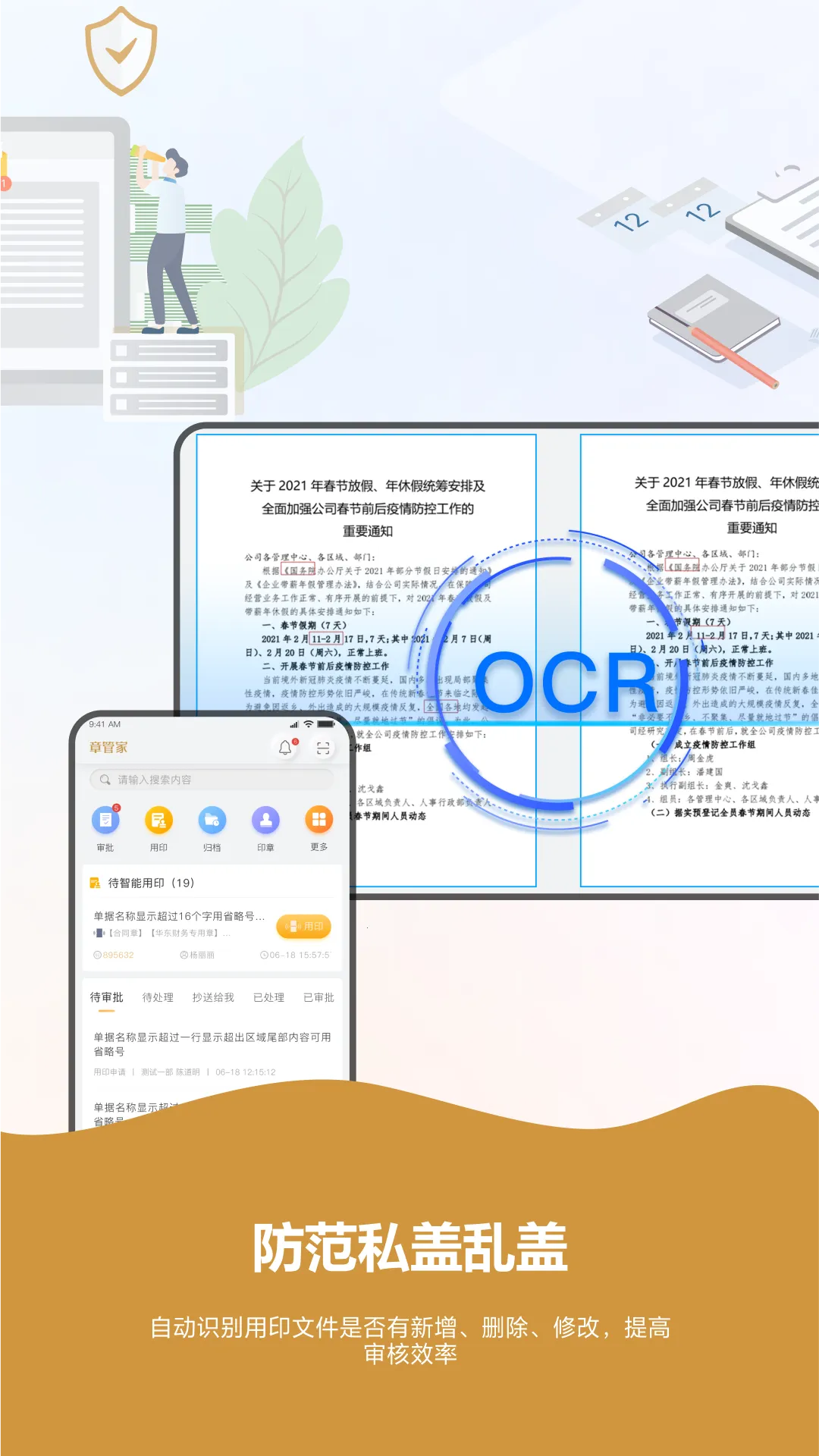Select the 已处理 tab
This screenshot has height=1456, width=819.
[268, 997]
